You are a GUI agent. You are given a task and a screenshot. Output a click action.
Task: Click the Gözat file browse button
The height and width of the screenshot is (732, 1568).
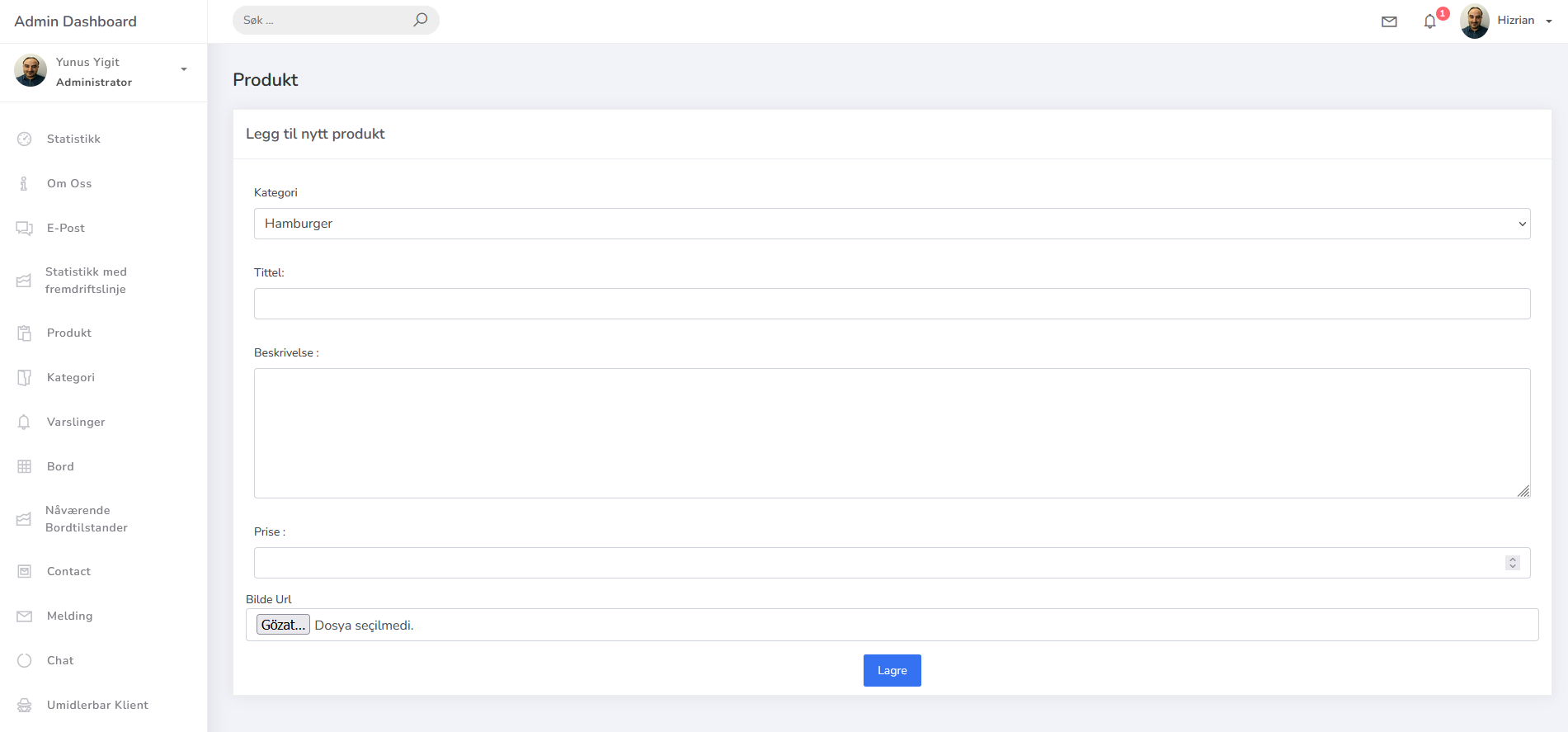[x=283, y=625]
